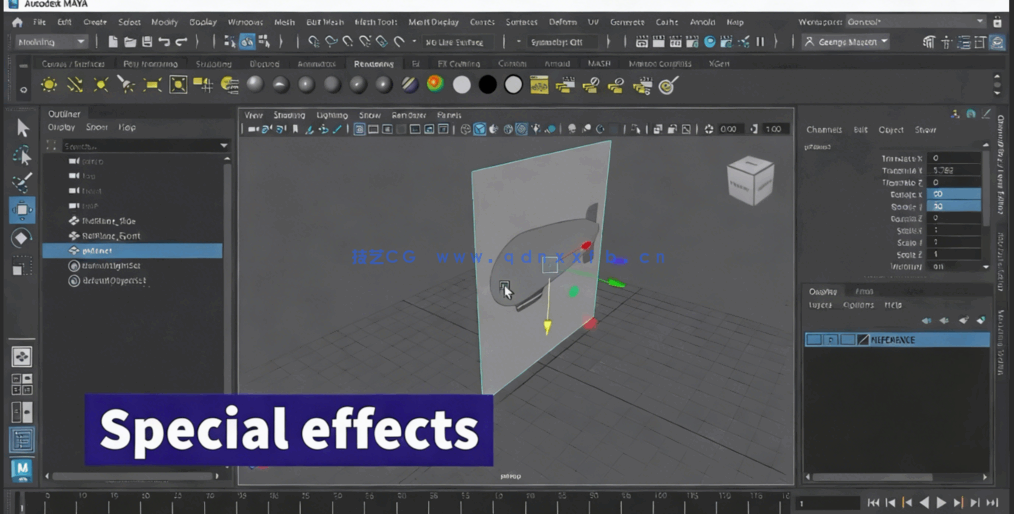This screenshot has width=1014, height=514.
Task: Toggle the workspace lock icon
Action: (997, 22)
